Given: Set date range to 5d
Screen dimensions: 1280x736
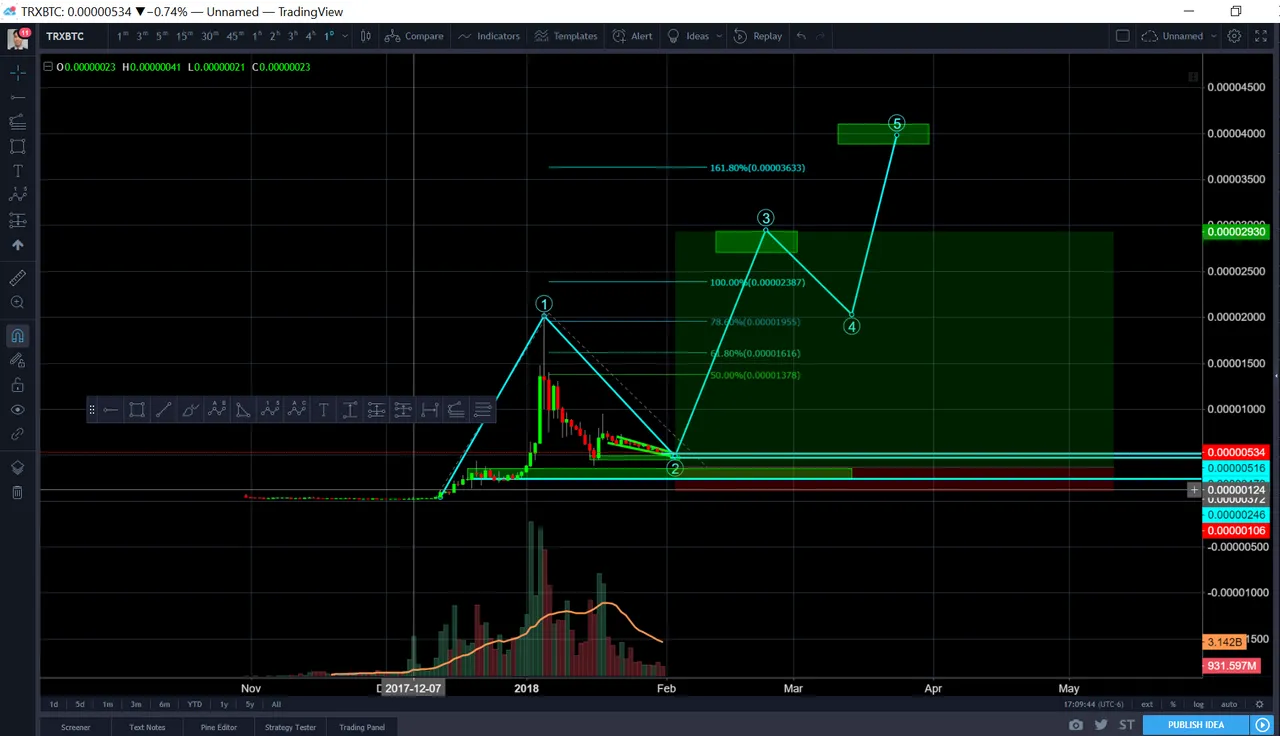Looking at the screenshot, I should click(80, 704).
